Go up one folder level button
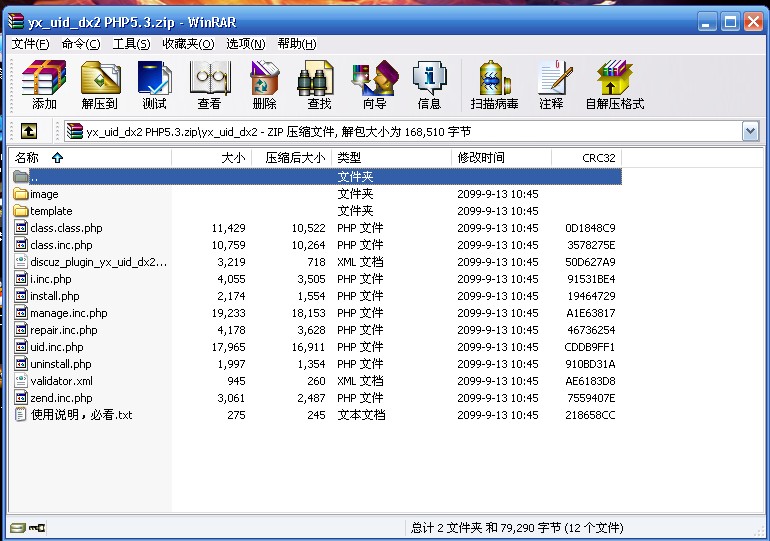 [29, 131]
